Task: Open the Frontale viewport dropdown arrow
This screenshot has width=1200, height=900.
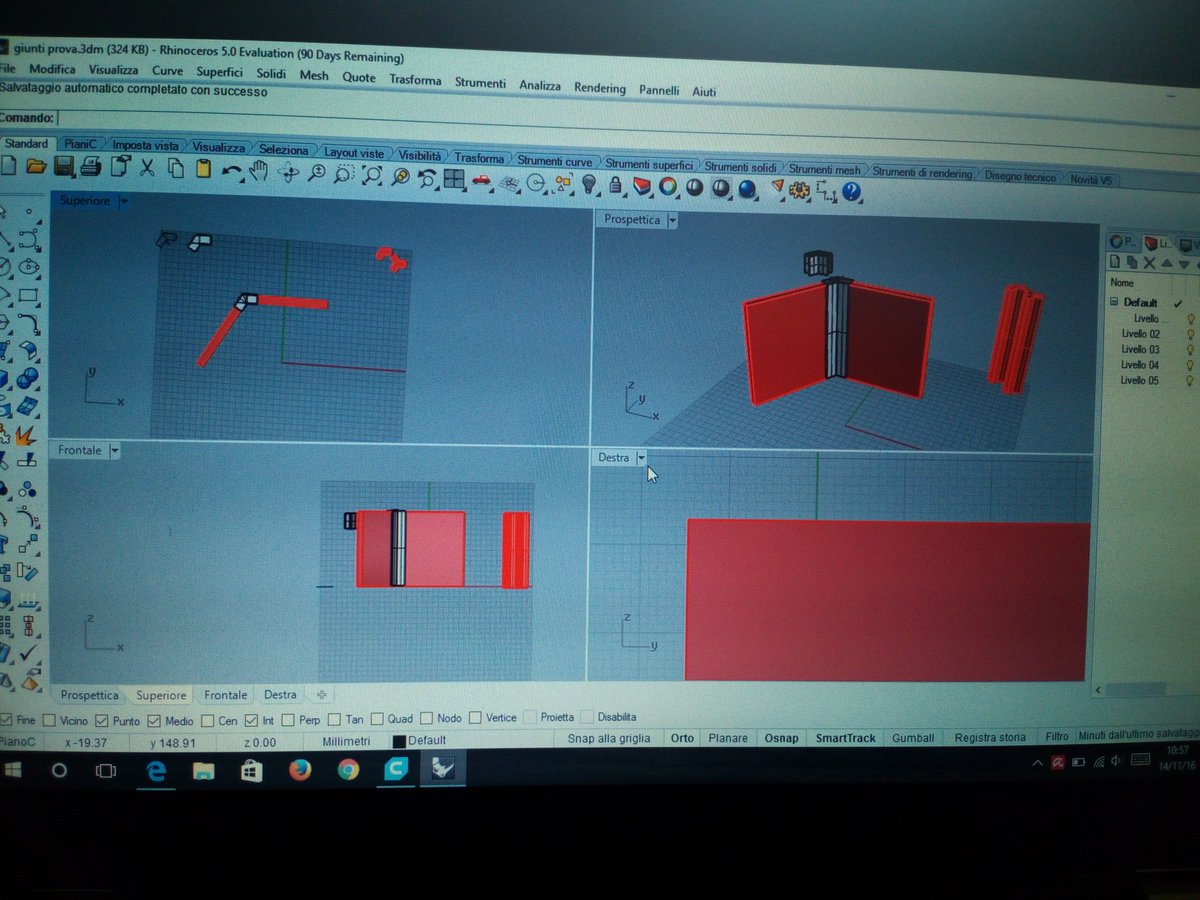Action: 114,451
